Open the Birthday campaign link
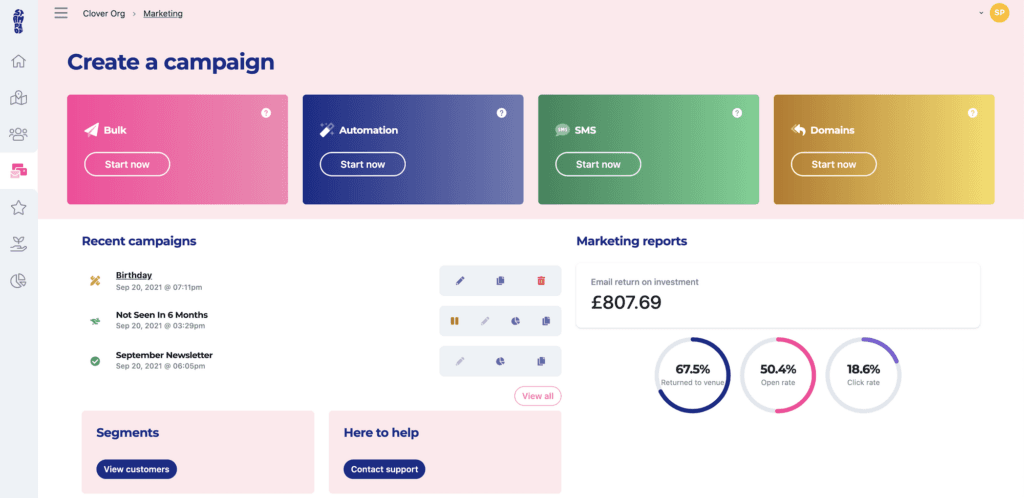The width and height of the screenshot is (1024, 498). click(x=134, y=275)
